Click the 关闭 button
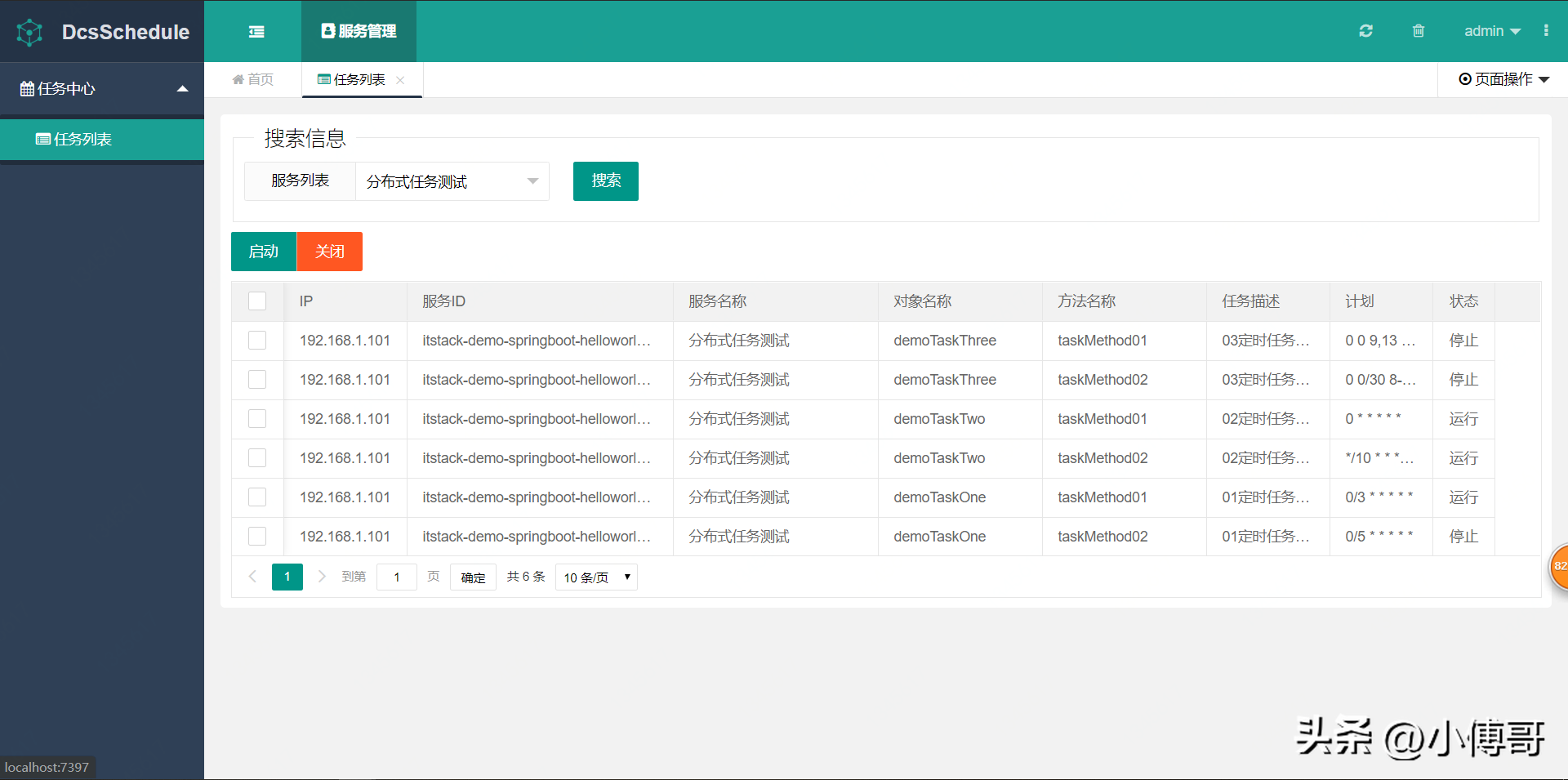This screenshot has width=1568, height=780. click(330, 252)
